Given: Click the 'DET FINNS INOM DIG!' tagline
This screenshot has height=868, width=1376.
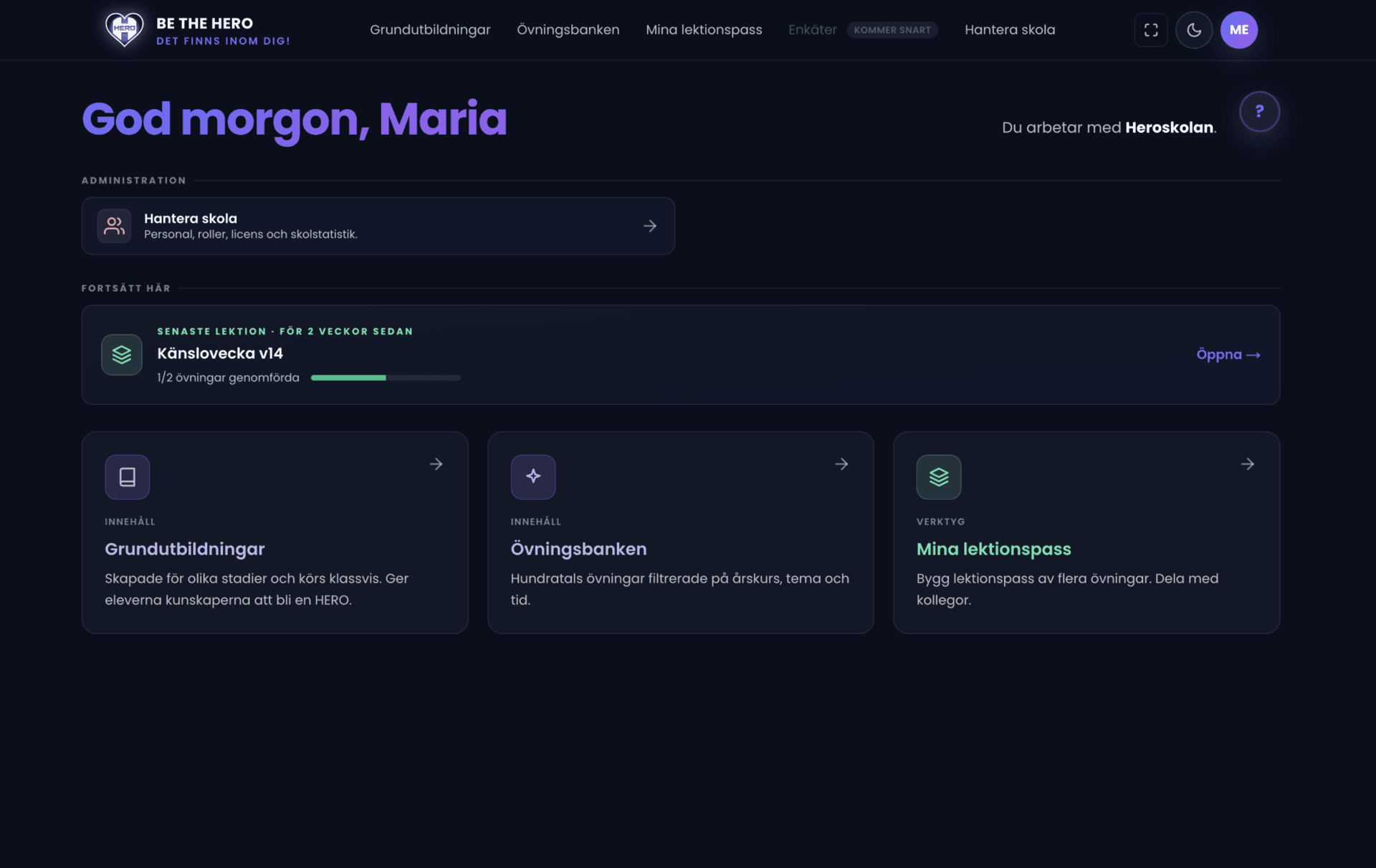Looking at the screenshot, I should coord(224,41).
